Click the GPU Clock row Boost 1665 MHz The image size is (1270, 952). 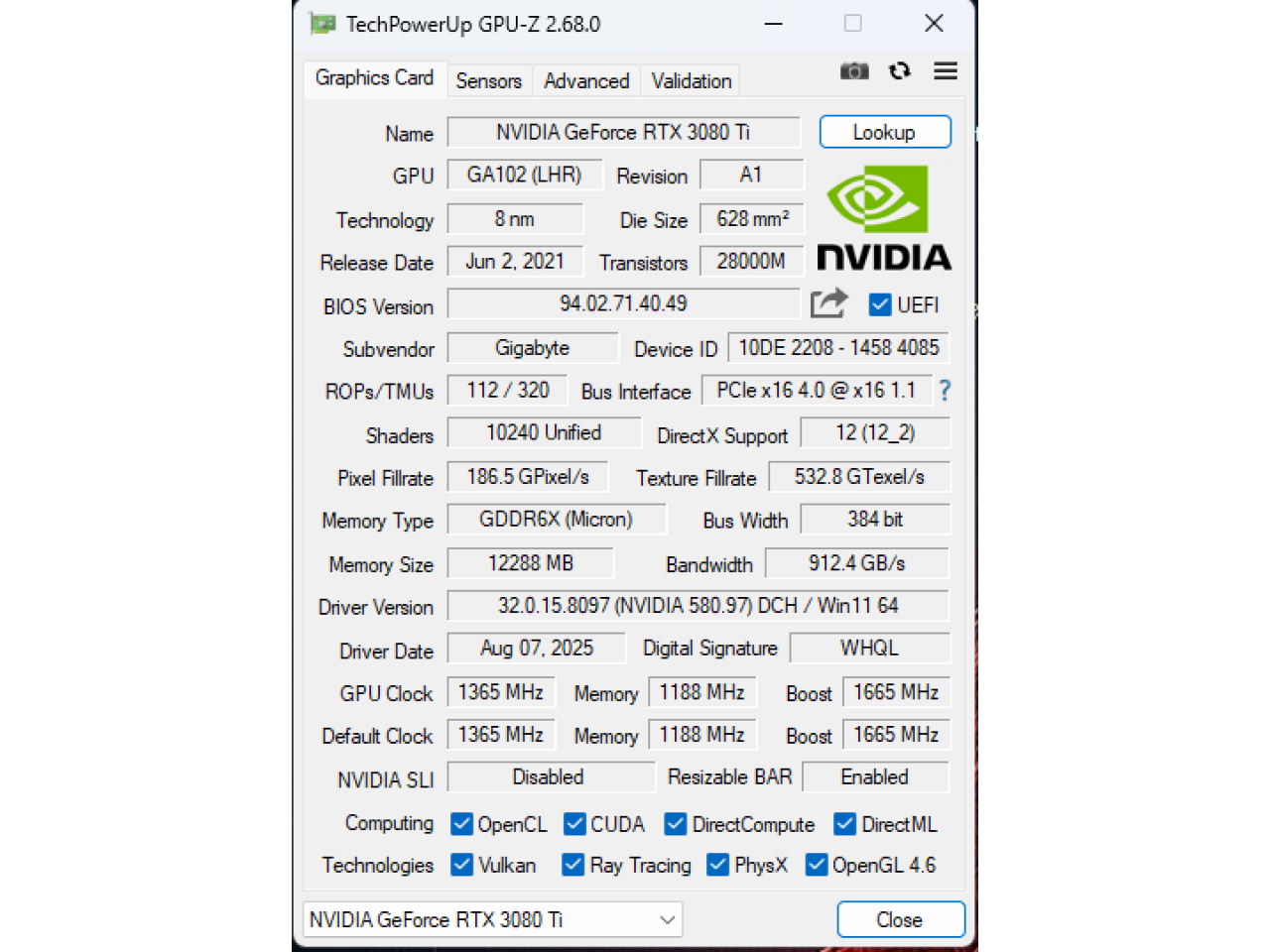(x=896, y=691)
